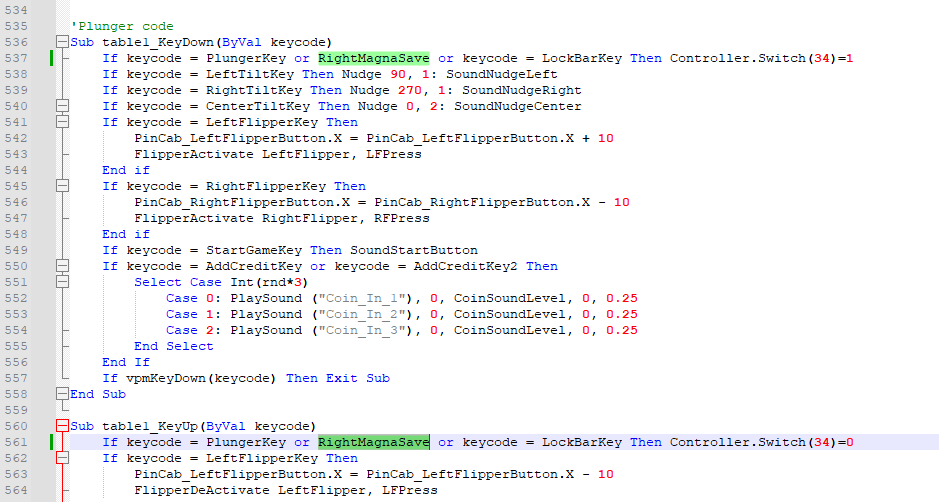This screenshot has height=502, width=939.
Task: Collapse the Sub table1_KeyDown fold at line 536
Action: pos(62,42)
